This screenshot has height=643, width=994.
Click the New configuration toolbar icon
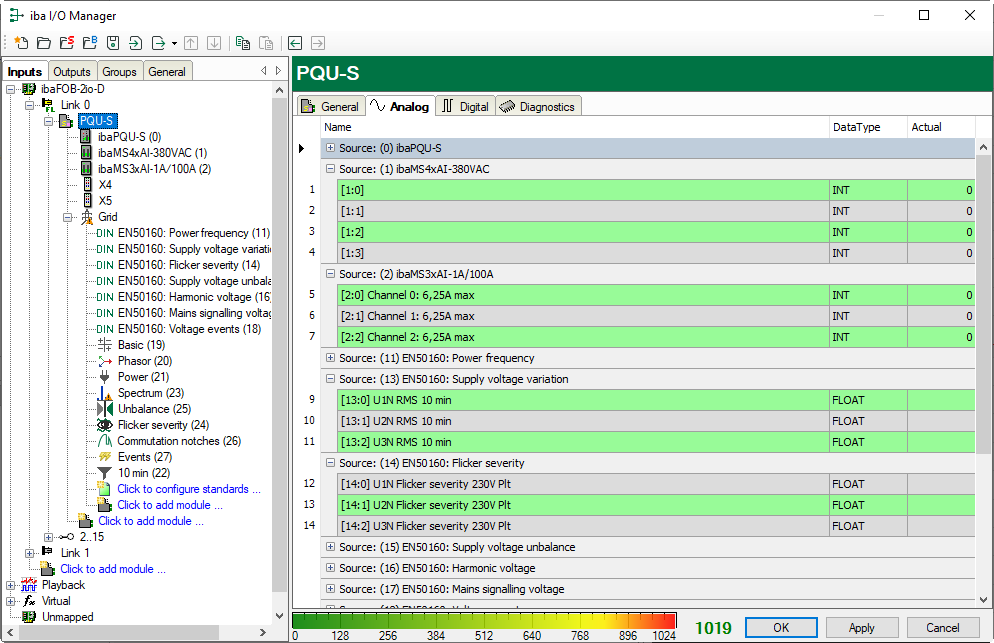21,43
